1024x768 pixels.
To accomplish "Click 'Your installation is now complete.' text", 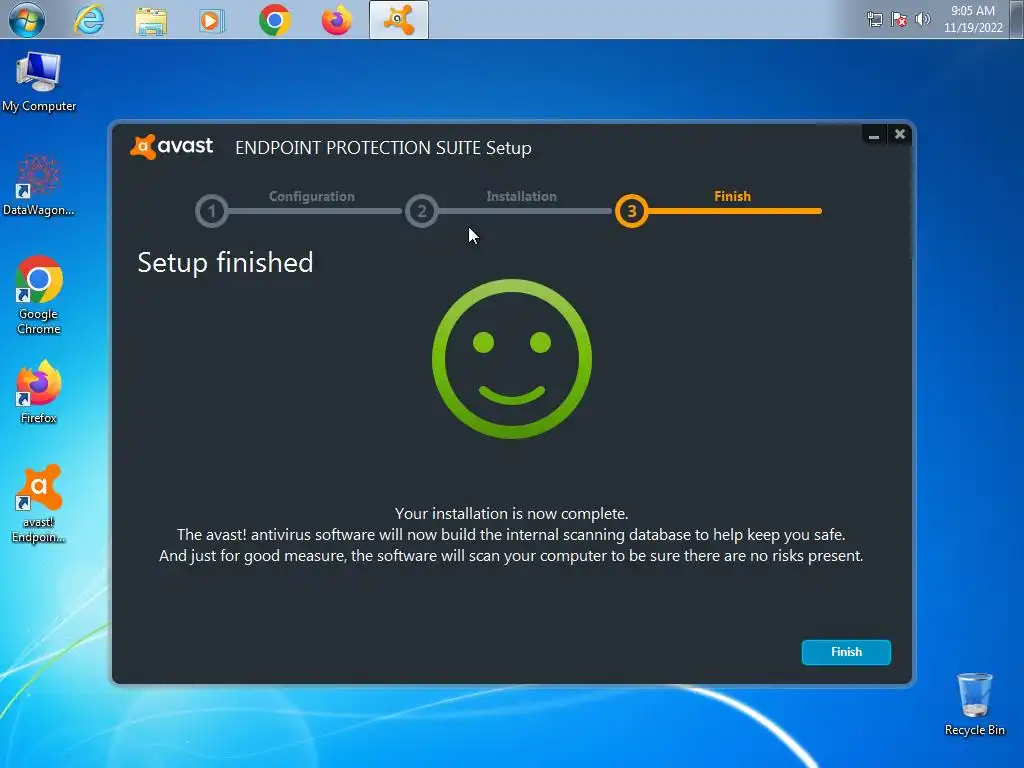I will pos(511,513).
